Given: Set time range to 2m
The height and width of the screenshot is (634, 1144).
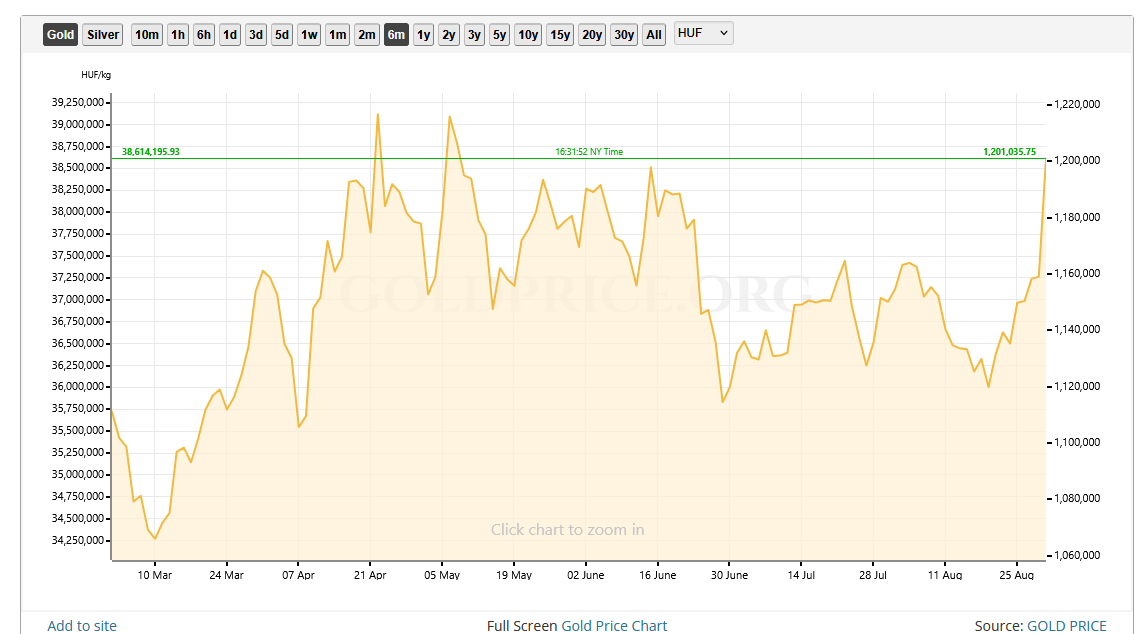Looking at the screenshot, I should click(367, 34).
